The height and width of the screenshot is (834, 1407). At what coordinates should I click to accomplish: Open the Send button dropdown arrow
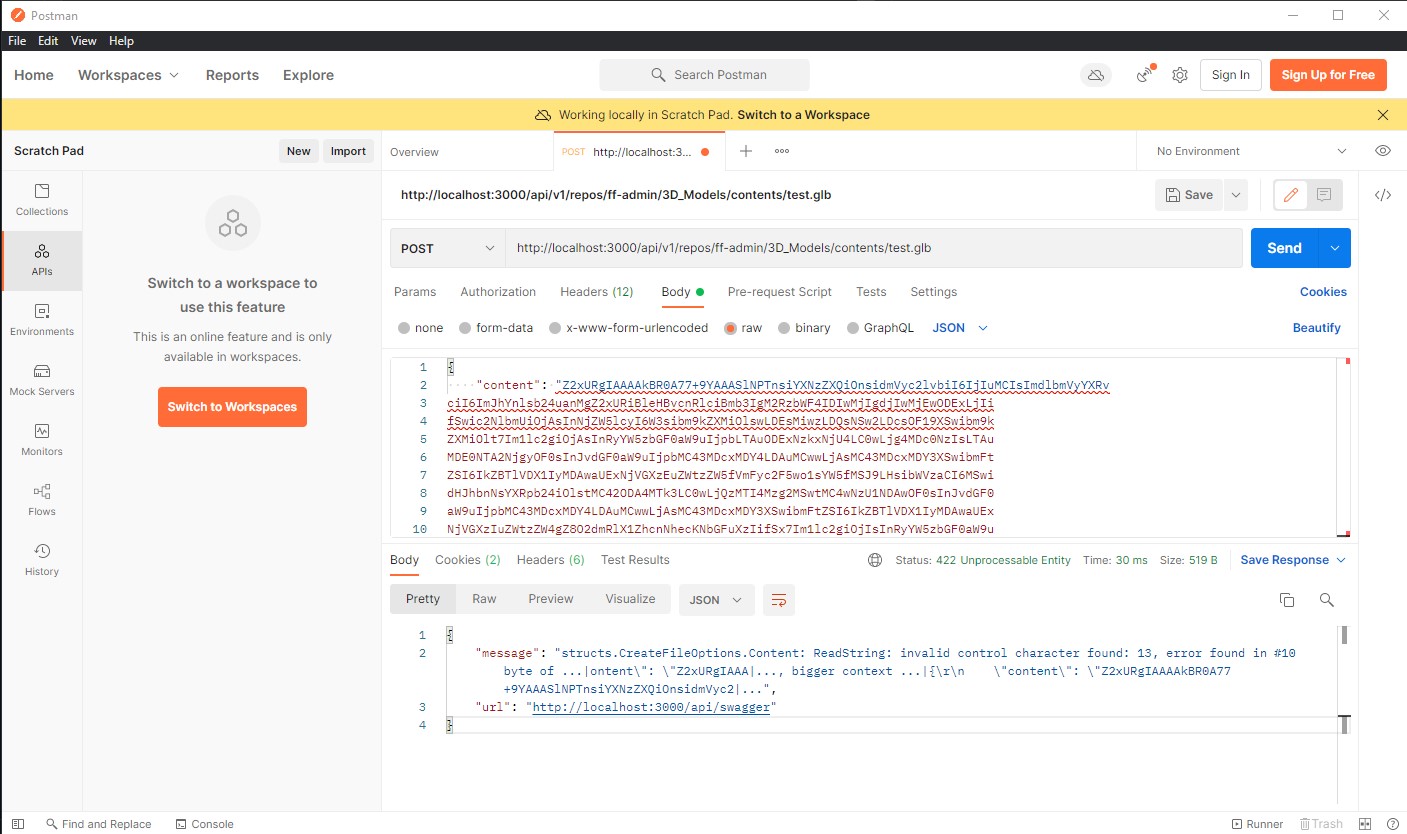[1334, 248]
